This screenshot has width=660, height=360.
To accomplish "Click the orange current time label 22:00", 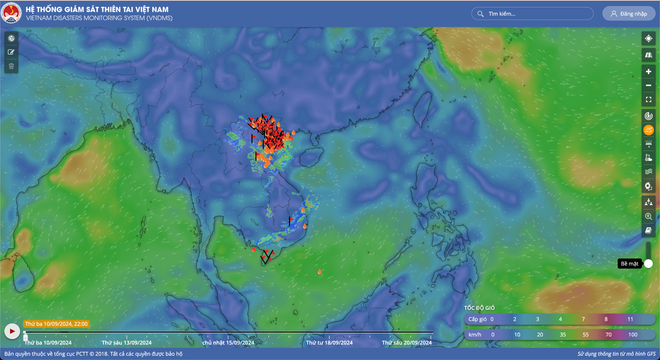I will pyautogui.click(x=56, y=324).
